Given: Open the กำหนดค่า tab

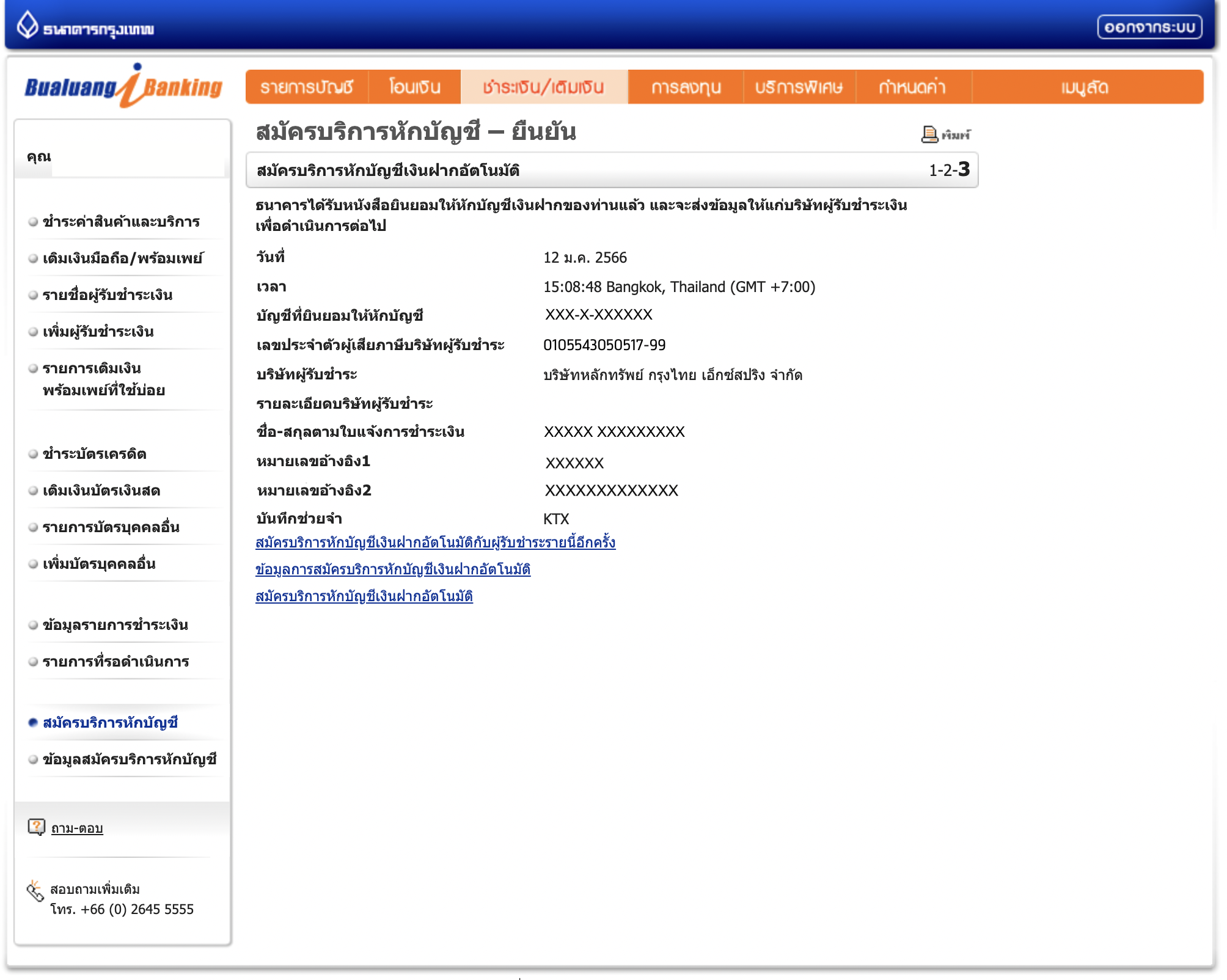Looking at the screenshot, I should point(912,87).
